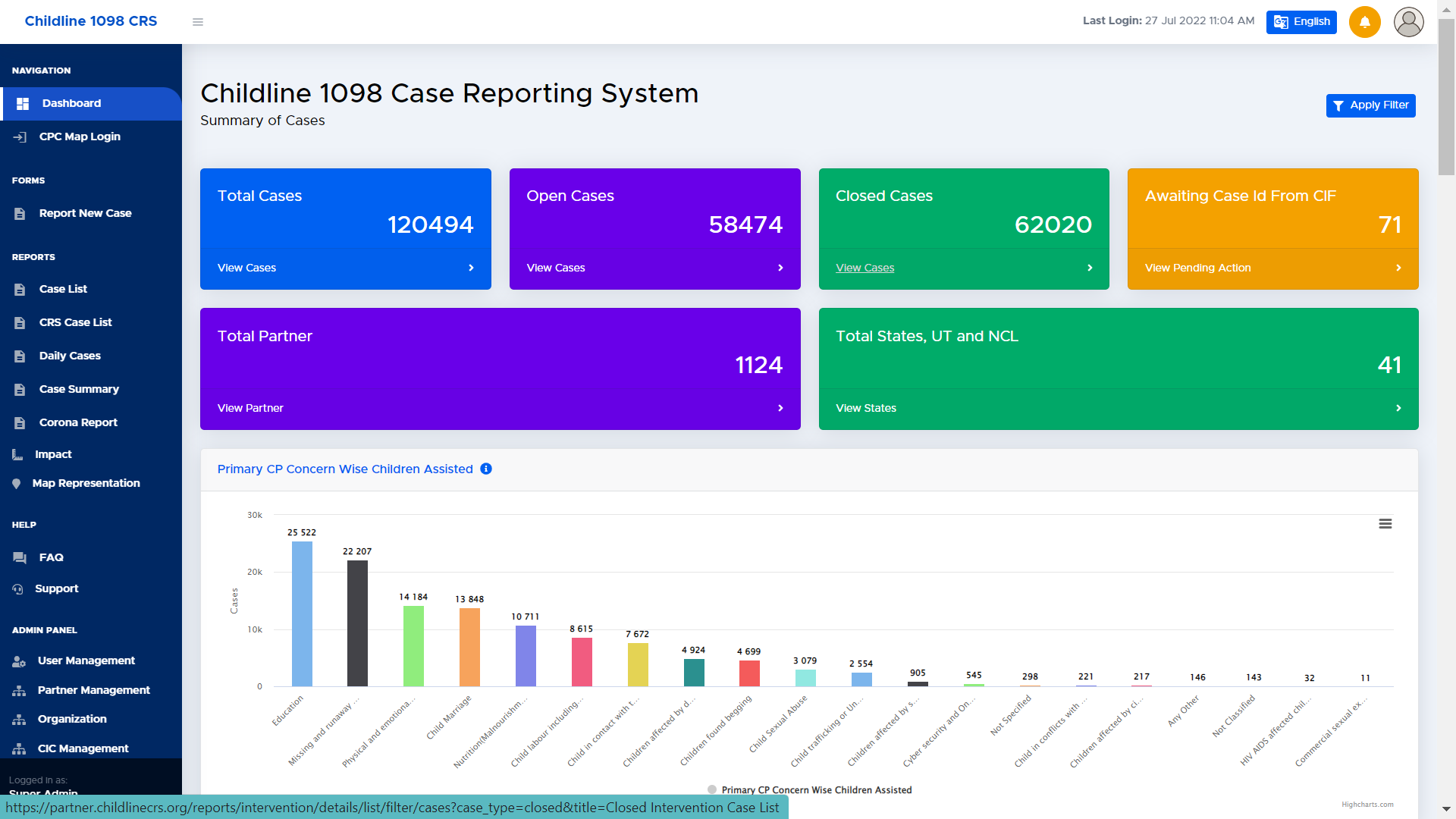Click the CRS Case List document icon
The image size is (1456, 819).
20,323
